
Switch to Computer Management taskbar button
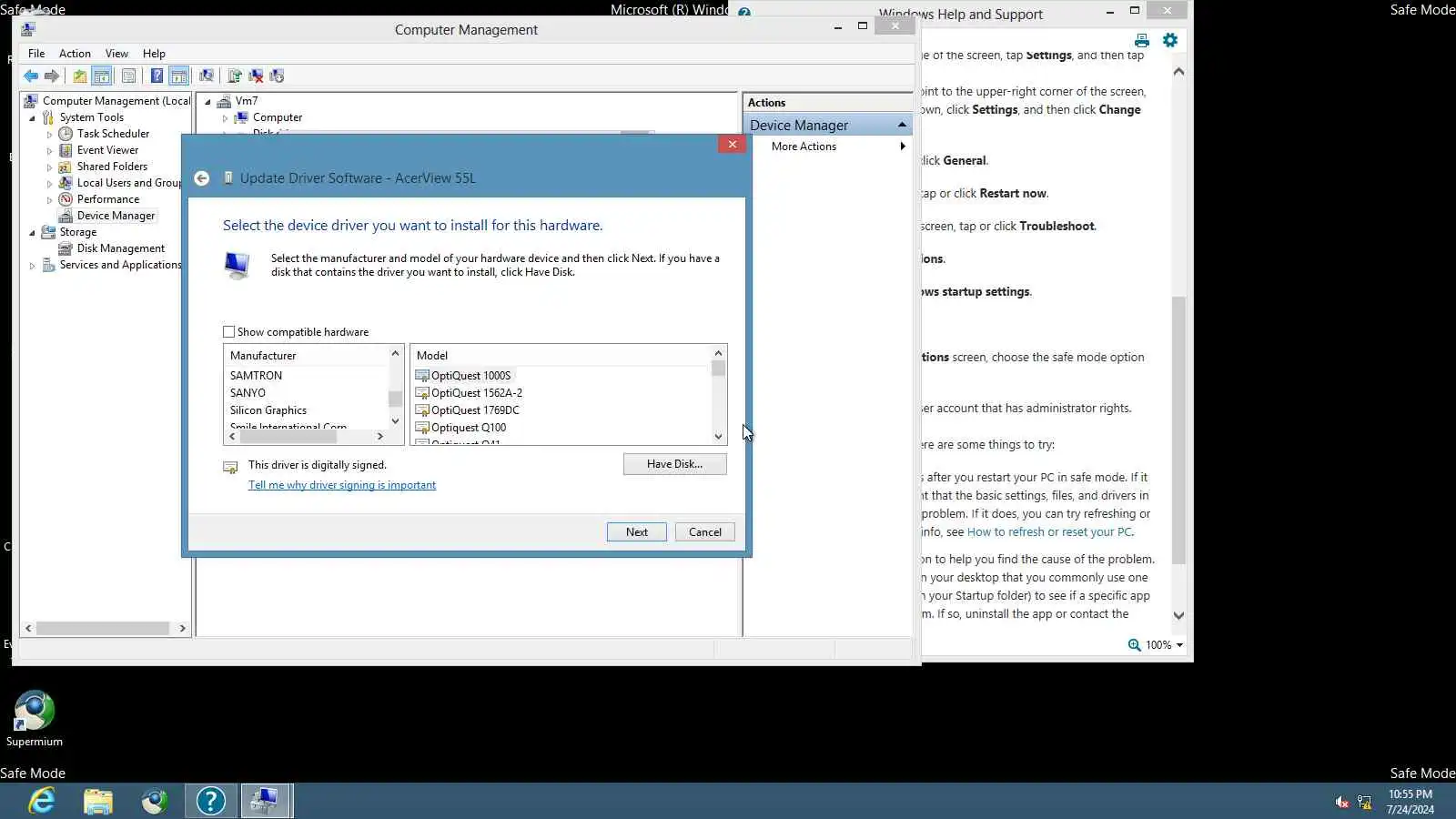(266, 801)
